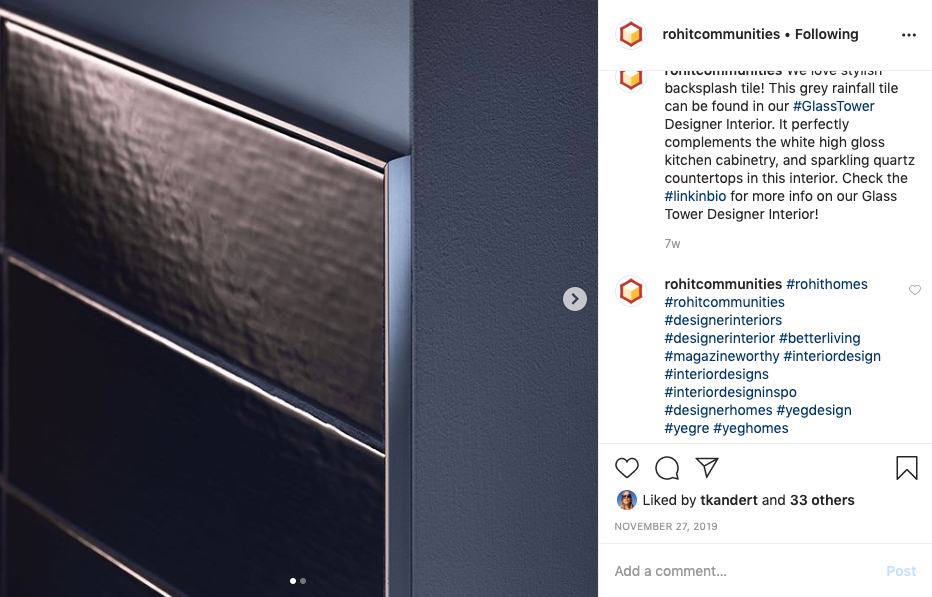Click the rohitcommunities profile avatar in header

coord(631,34)
